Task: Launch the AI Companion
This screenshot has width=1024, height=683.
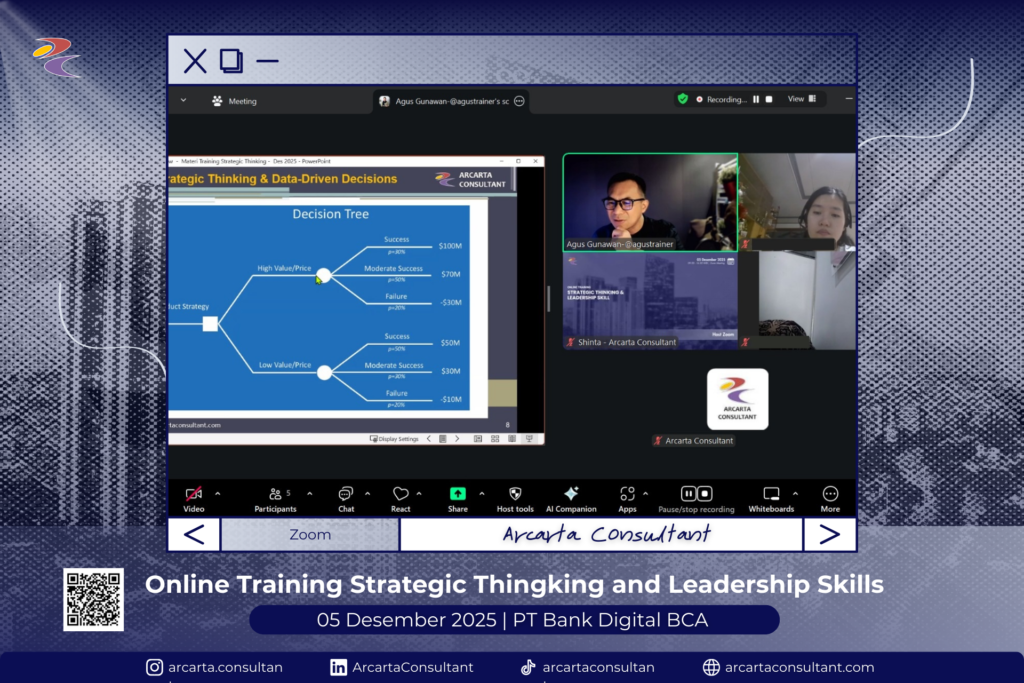Action: click(571, 495)
